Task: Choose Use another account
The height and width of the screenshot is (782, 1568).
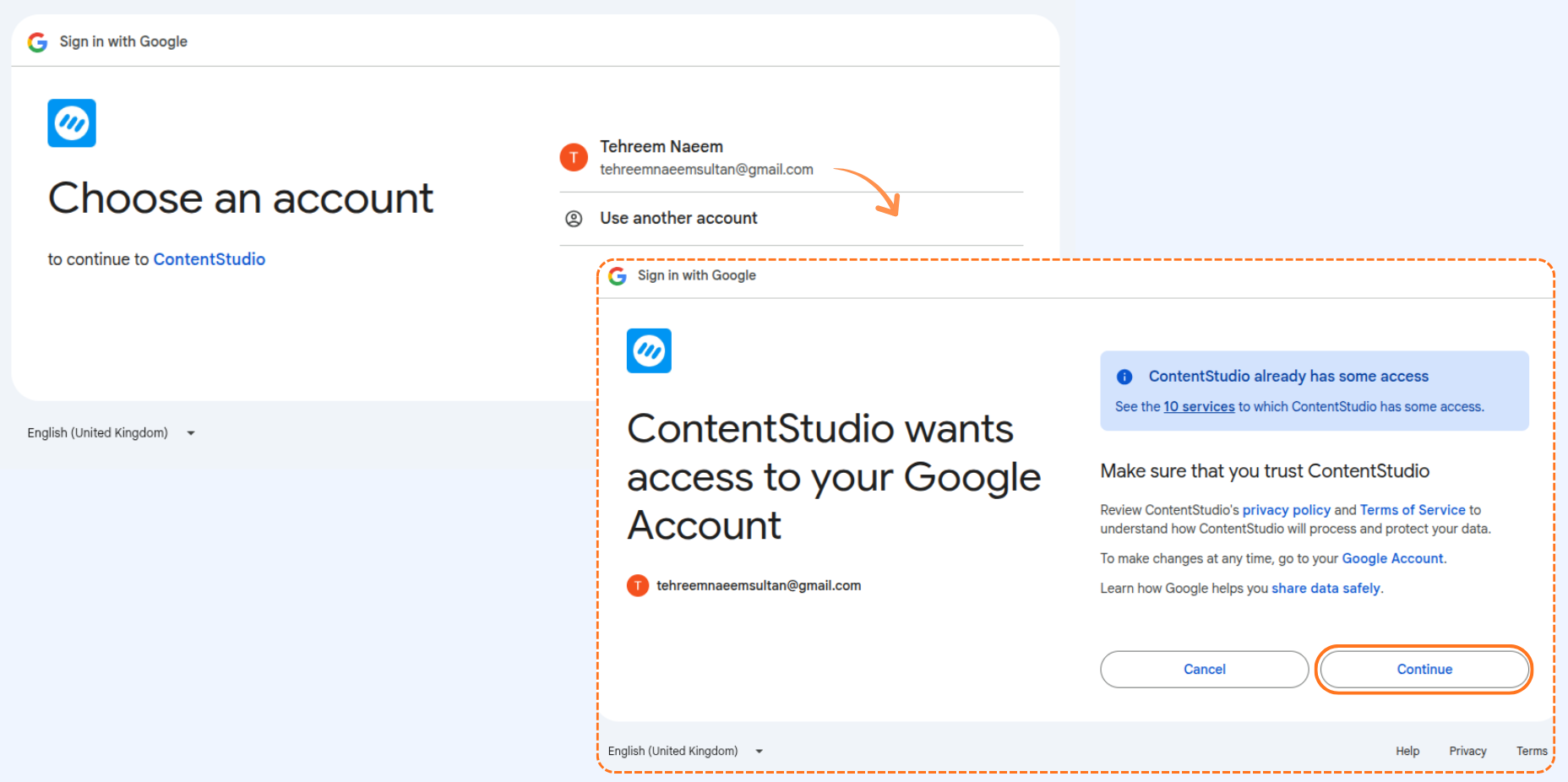Action: pos(791,219)
